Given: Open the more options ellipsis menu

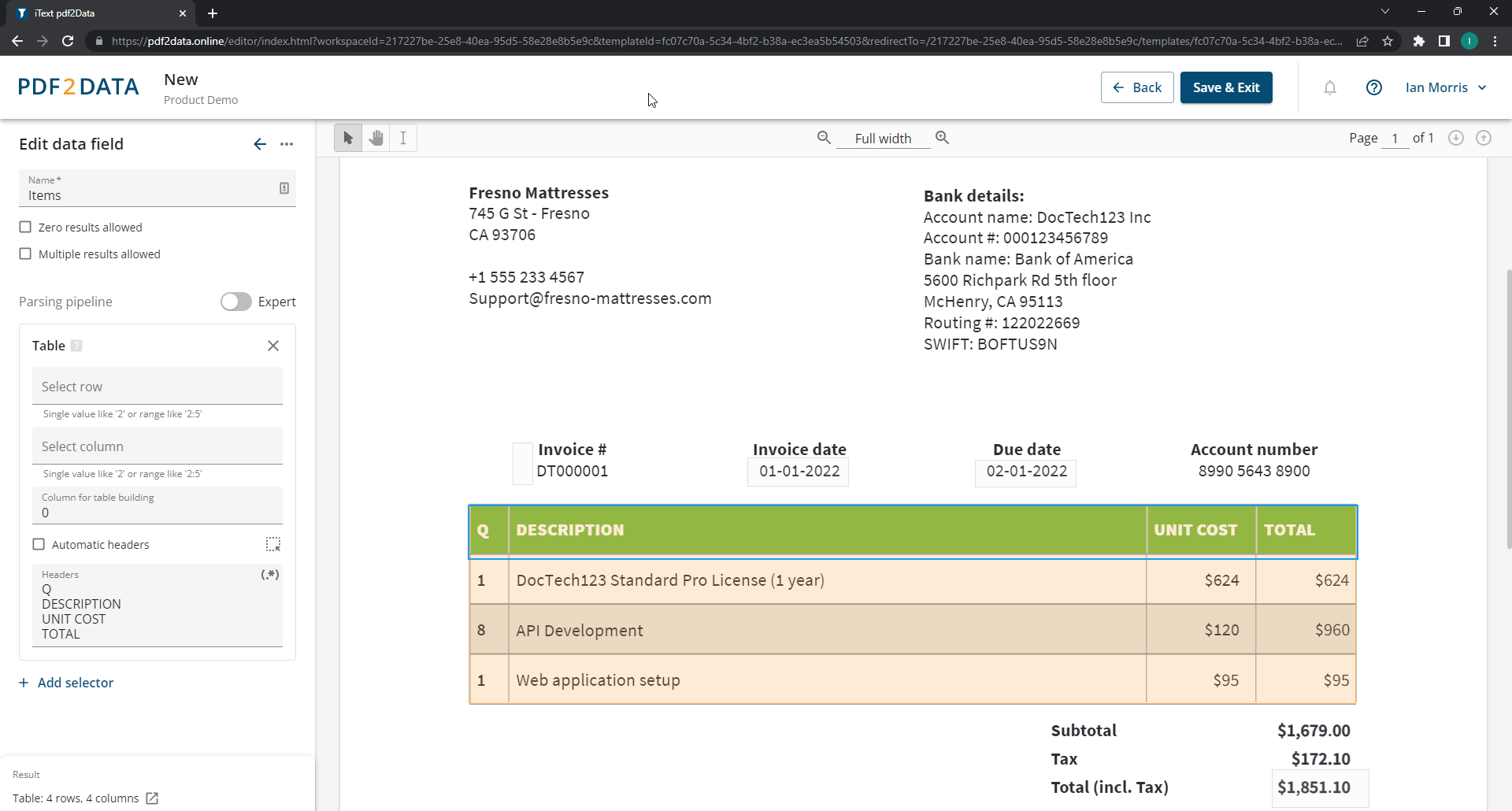Looking at the screenshot, I should [x=287, y=144].
